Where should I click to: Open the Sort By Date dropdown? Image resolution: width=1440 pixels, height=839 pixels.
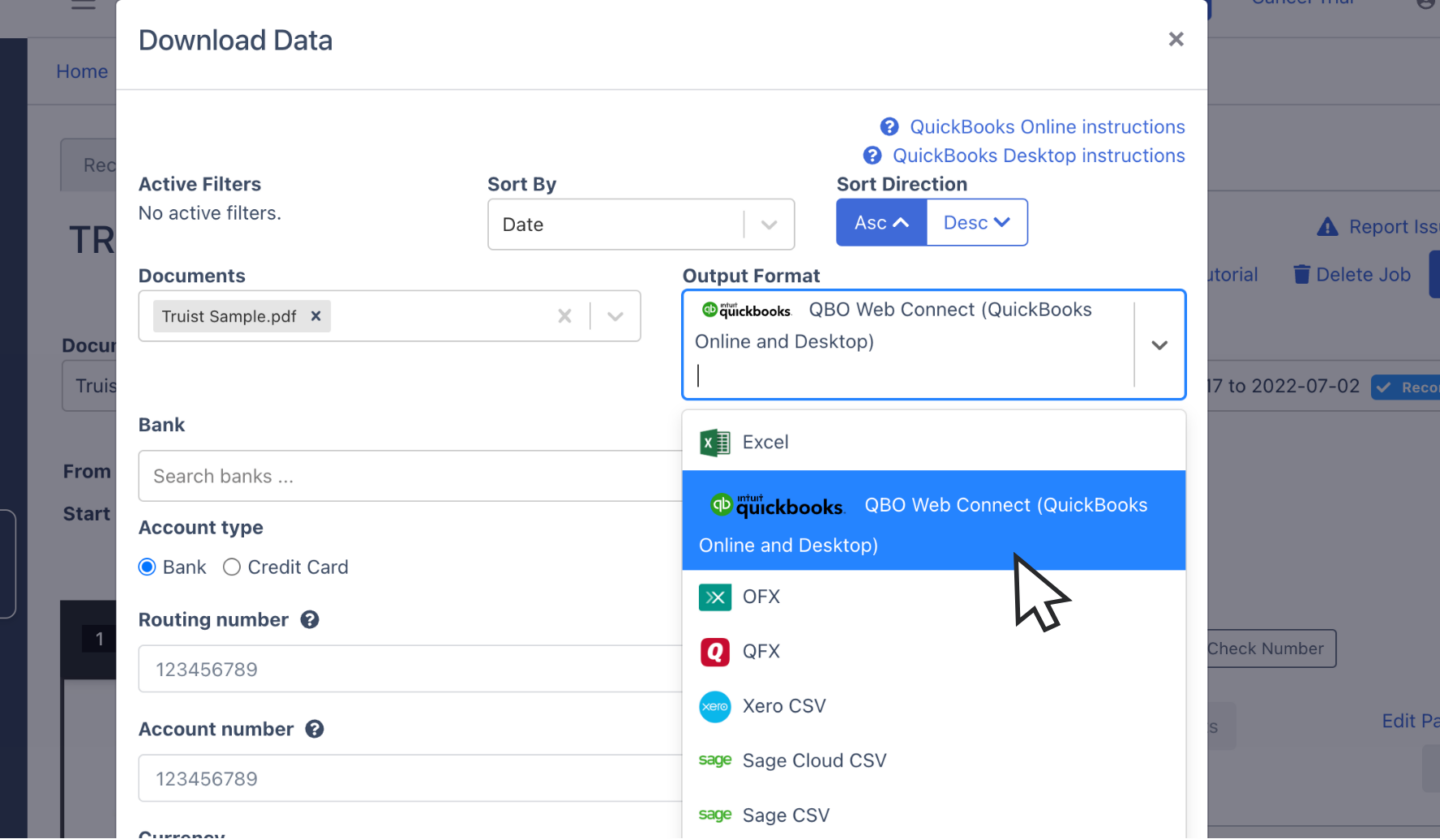pos(641,224)
